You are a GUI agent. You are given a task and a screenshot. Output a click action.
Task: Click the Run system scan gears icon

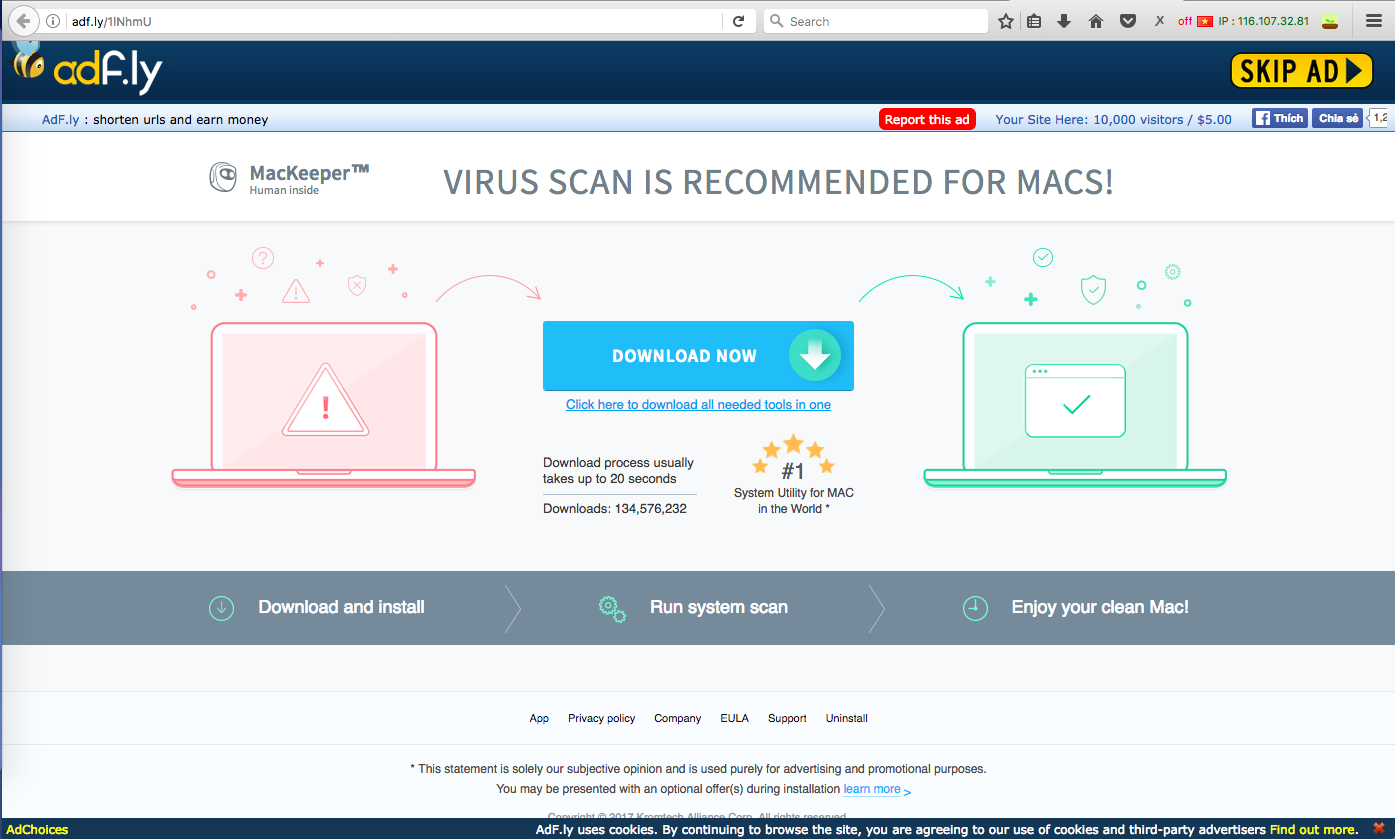(612, 608)
